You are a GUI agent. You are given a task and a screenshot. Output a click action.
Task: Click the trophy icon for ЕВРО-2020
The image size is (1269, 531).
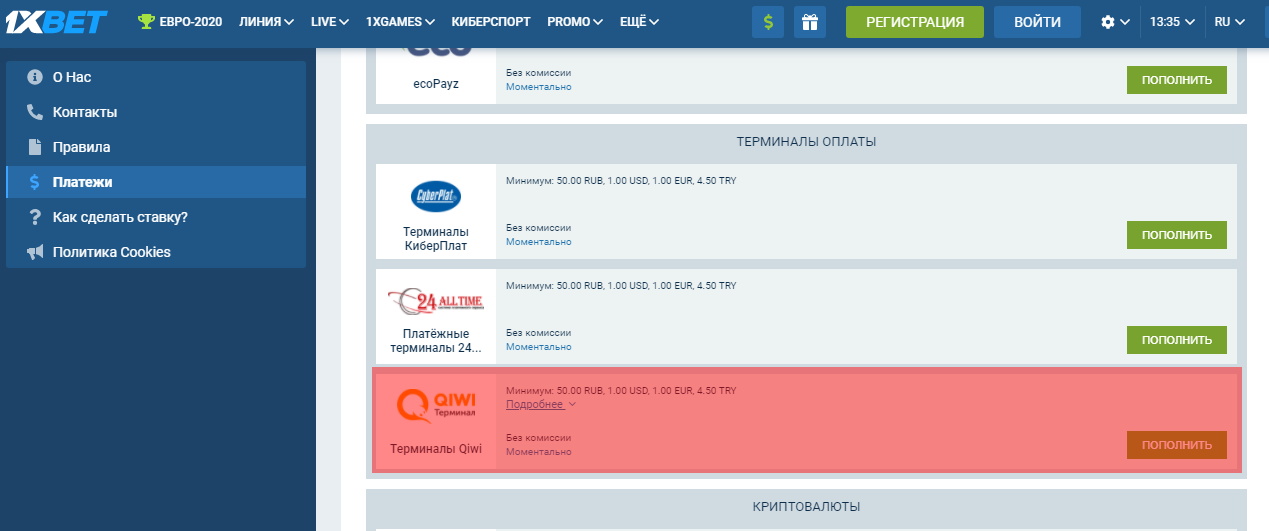coord(147,21)
